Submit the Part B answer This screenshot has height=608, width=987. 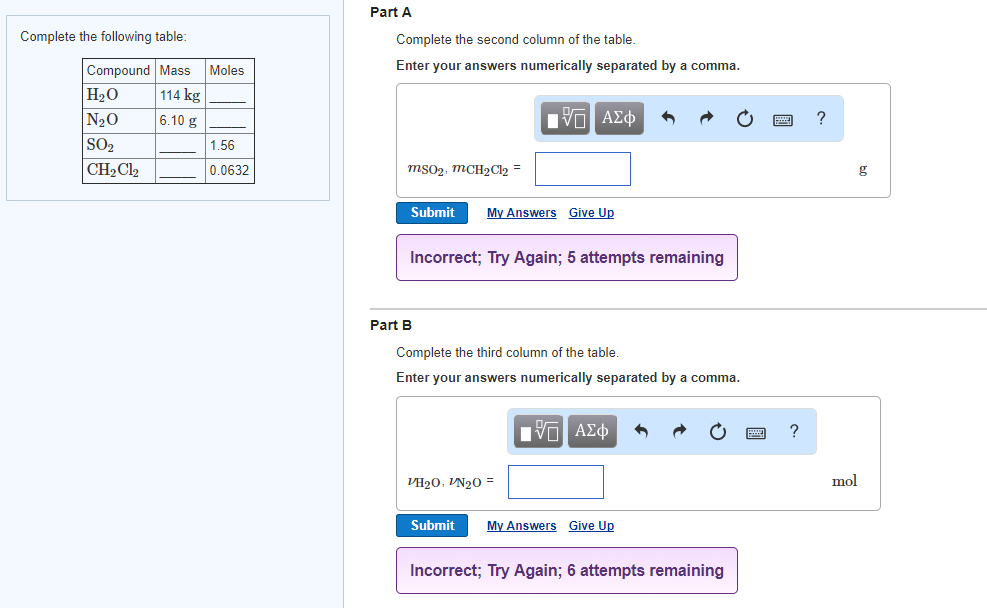click(x=432, y=526)
